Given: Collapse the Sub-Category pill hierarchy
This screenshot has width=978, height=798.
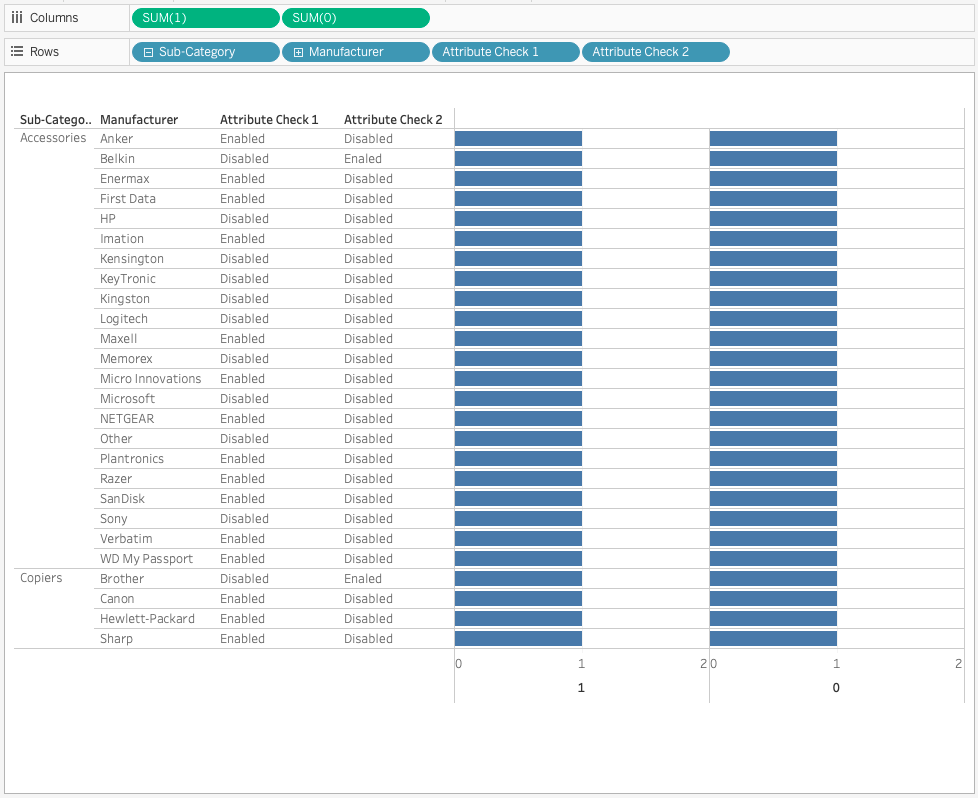Looking at the screenshot, I should (x=149, y=52).
